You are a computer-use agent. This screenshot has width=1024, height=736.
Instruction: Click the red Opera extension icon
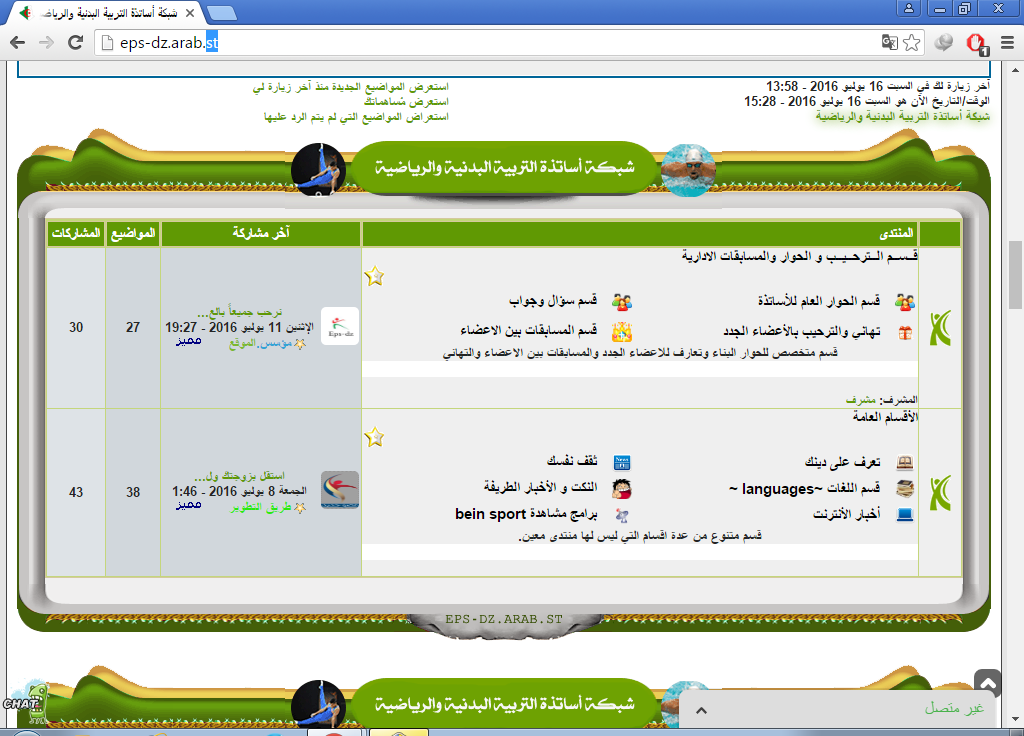[x=976, y=43]
